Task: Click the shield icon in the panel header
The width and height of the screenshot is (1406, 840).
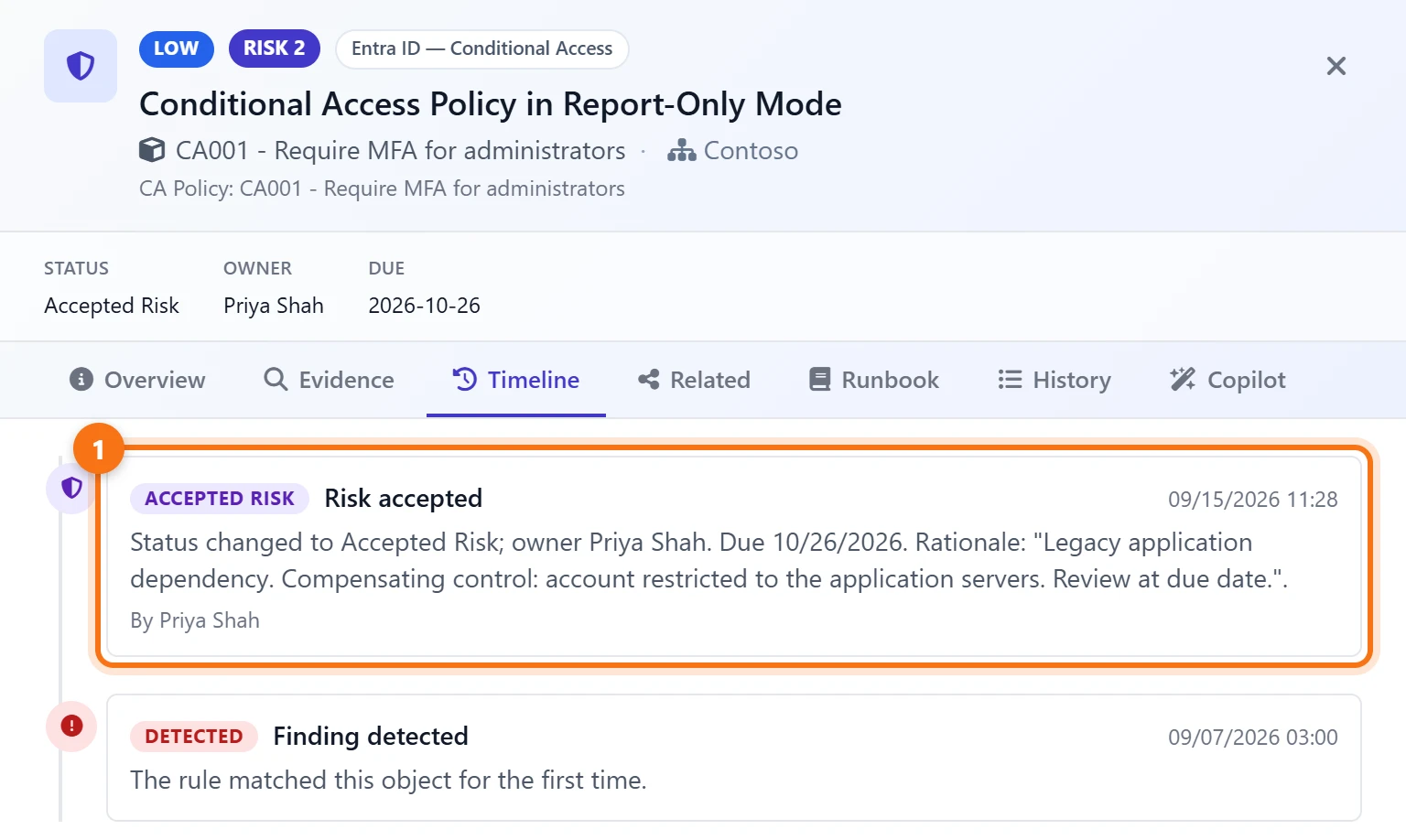Action: coord(81,66)
